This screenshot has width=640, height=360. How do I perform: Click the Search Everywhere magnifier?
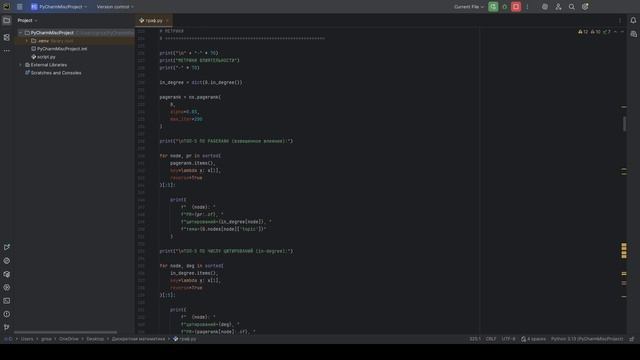[571, 7]
